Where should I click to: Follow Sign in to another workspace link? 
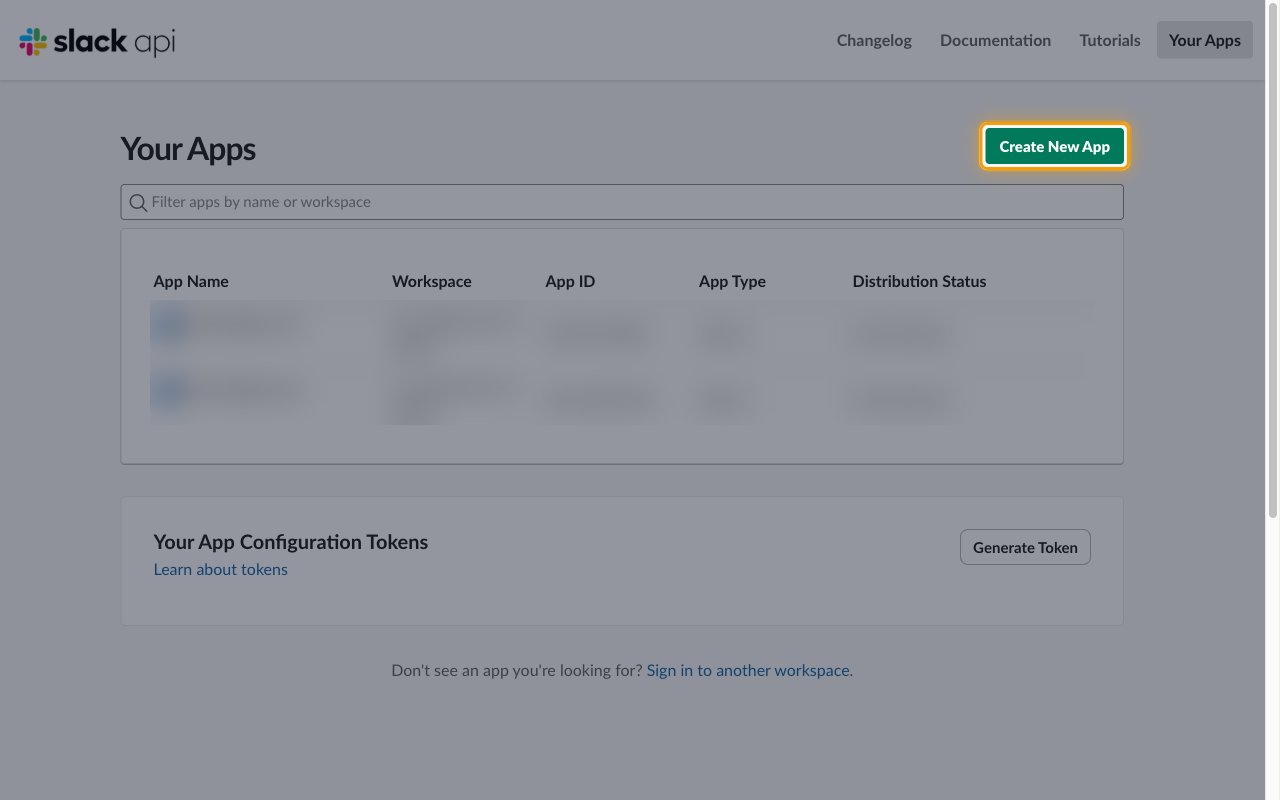[749, 670]
